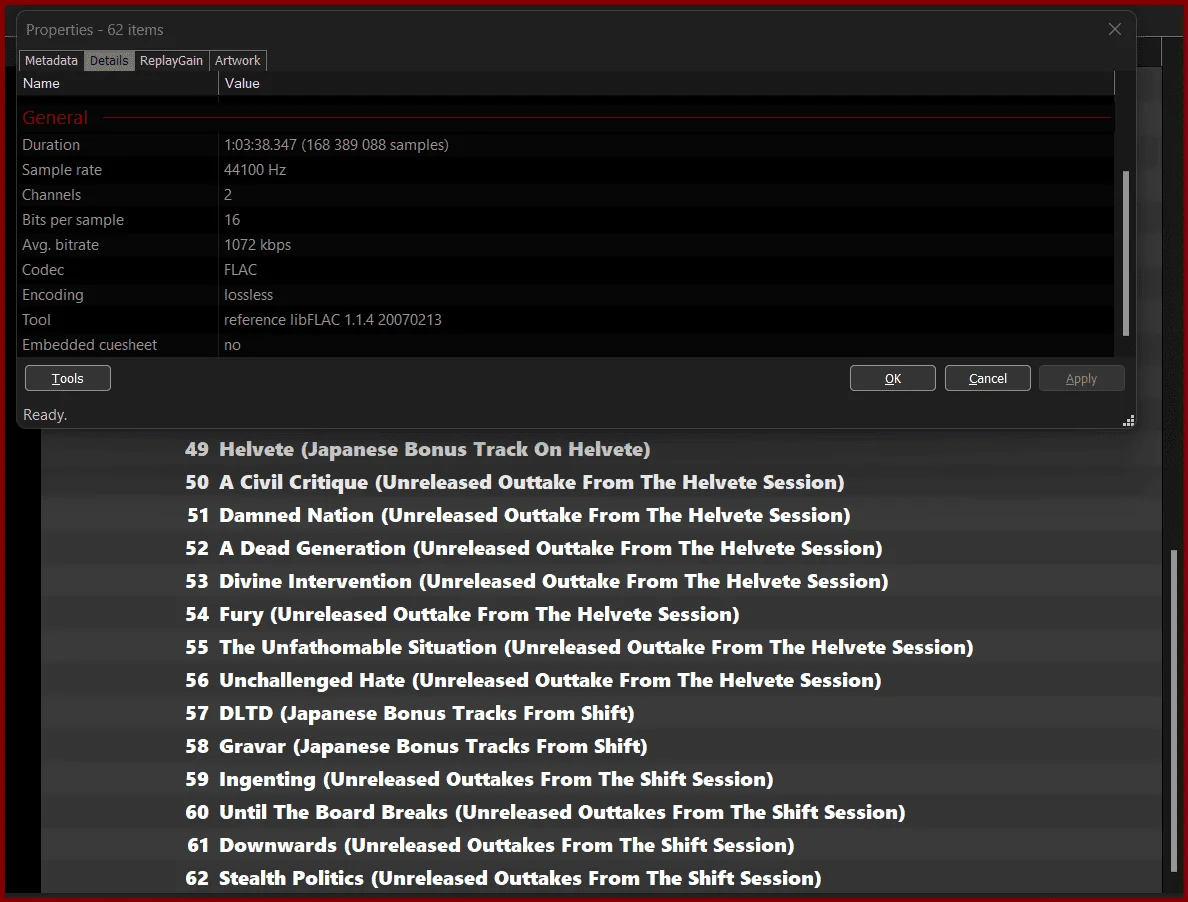This screenshot has height=902, width=1188.
Task: Click the properties list vertical scrollbar
Action: tap(1125, 253)
